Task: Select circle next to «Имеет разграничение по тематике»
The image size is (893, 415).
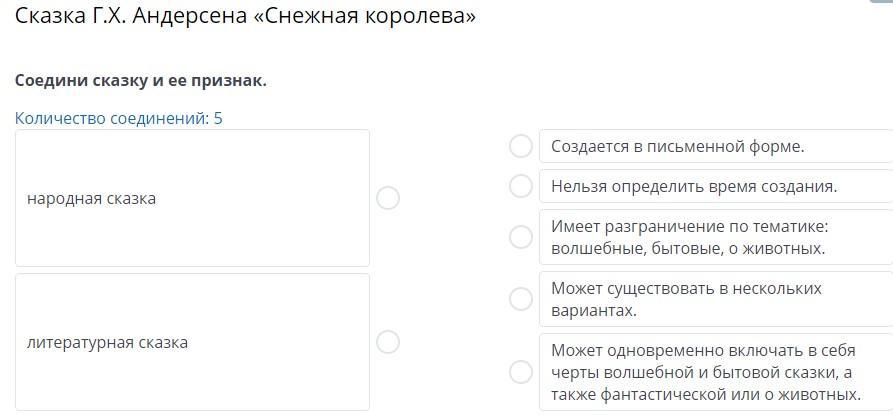Action: click(x=520, y=237)
